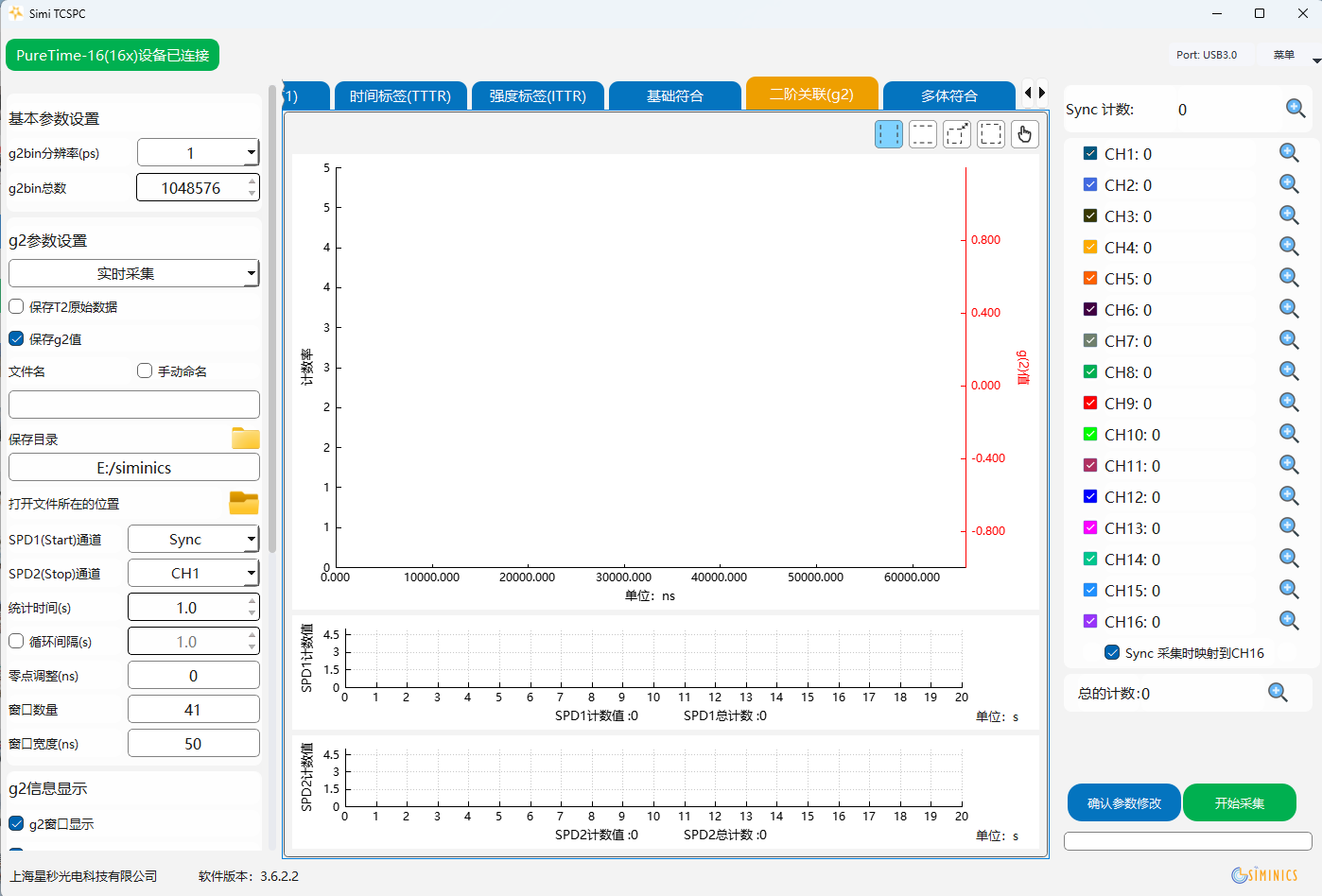Image resolution: width=1322 pixels, height=896 pixels.
Task: Click the dashed box with arrow icon
Action: 956,134
